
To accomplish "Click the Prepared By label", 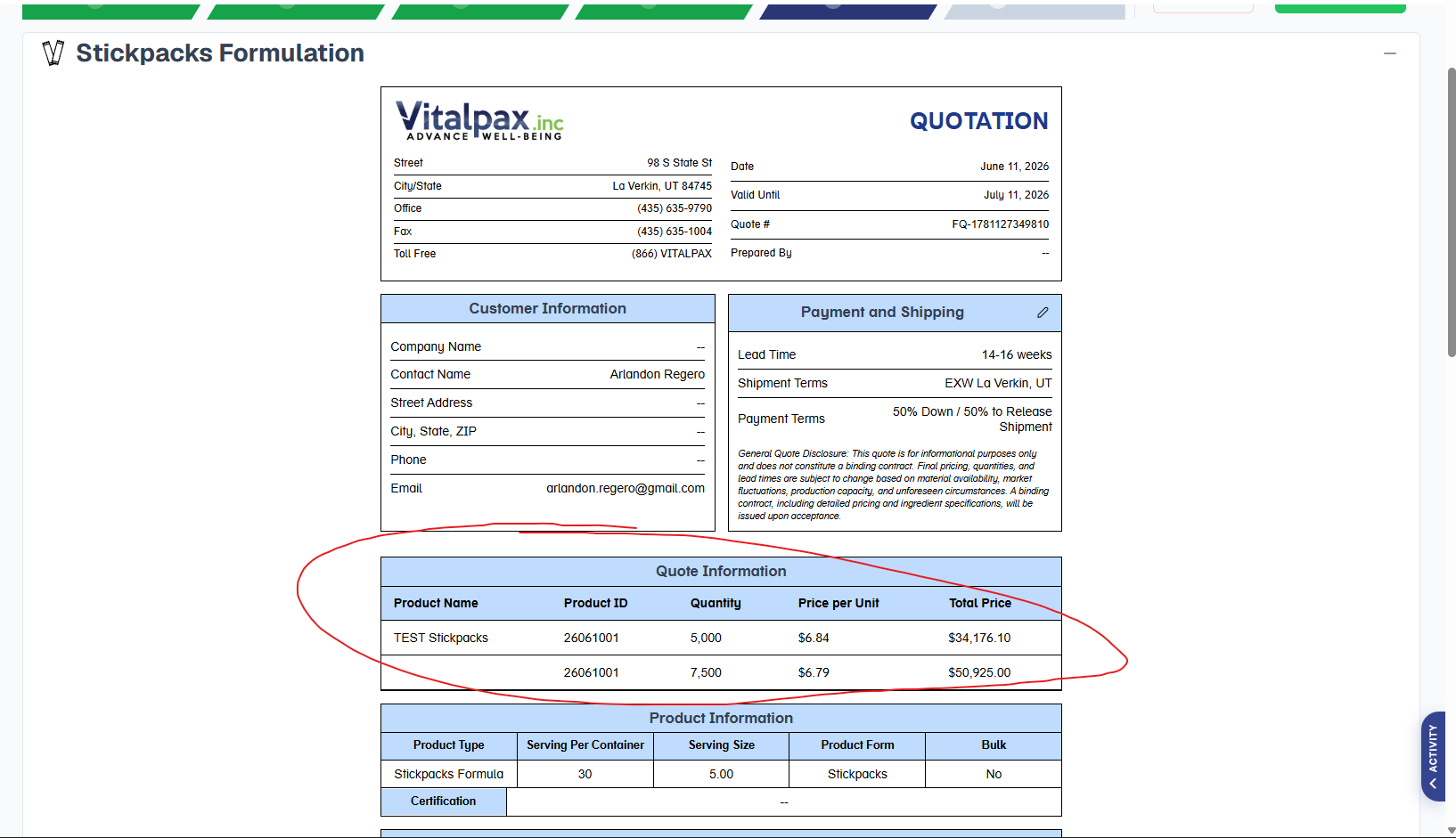I will pos(761,253).
